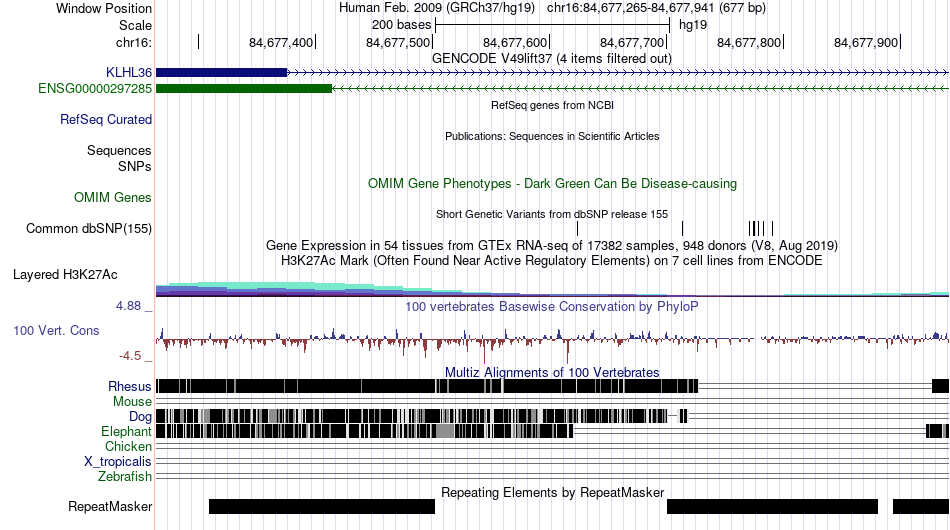
Task: Click the H3K27Ac Mark ENCODE title
Action: (552, 260)
